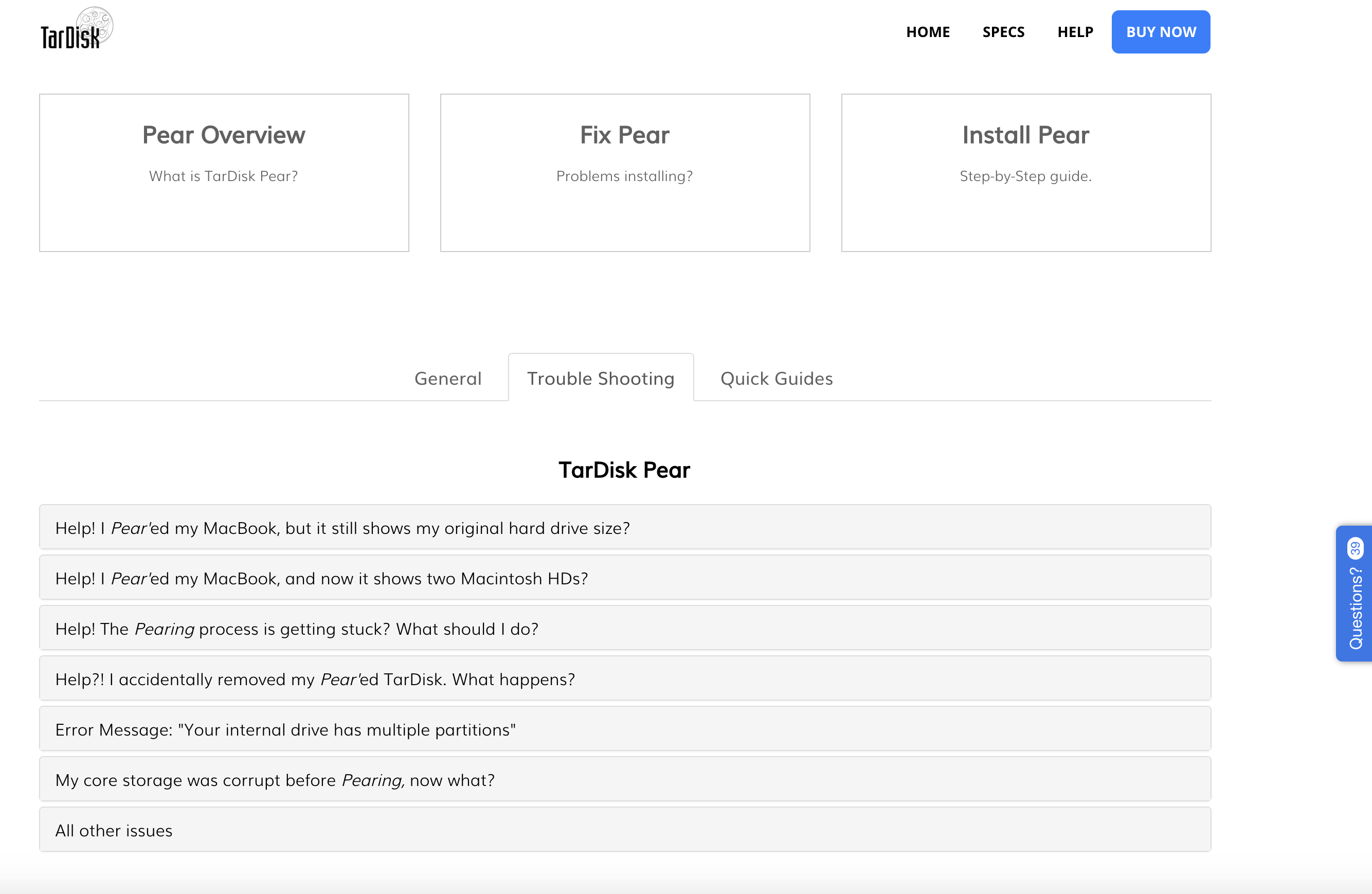Switch to the Quick Guides tab
Screen dimensions: 1372x894
(x=776, y=379)
